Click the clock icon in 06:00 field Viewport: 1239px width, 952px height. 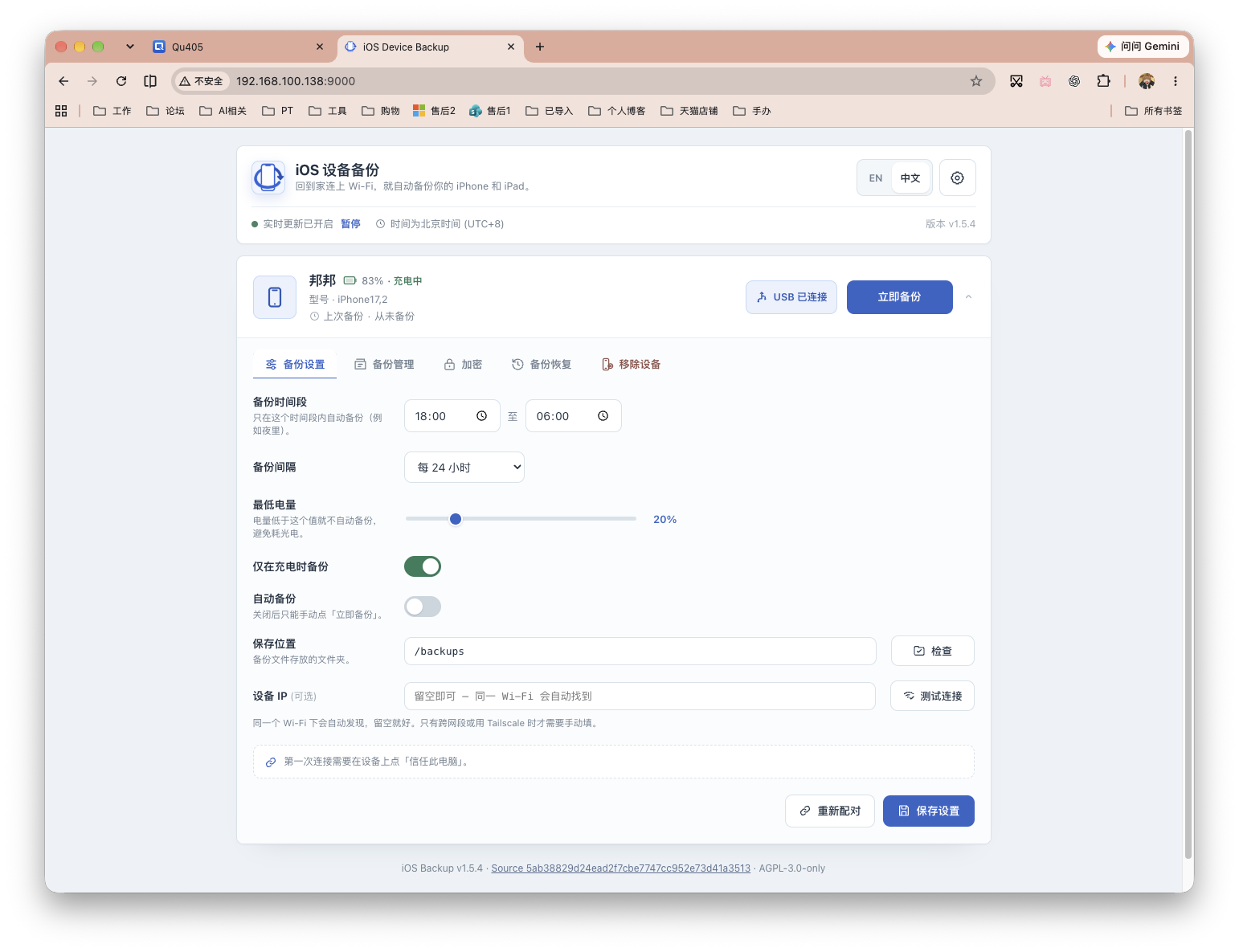pos(603,416)
